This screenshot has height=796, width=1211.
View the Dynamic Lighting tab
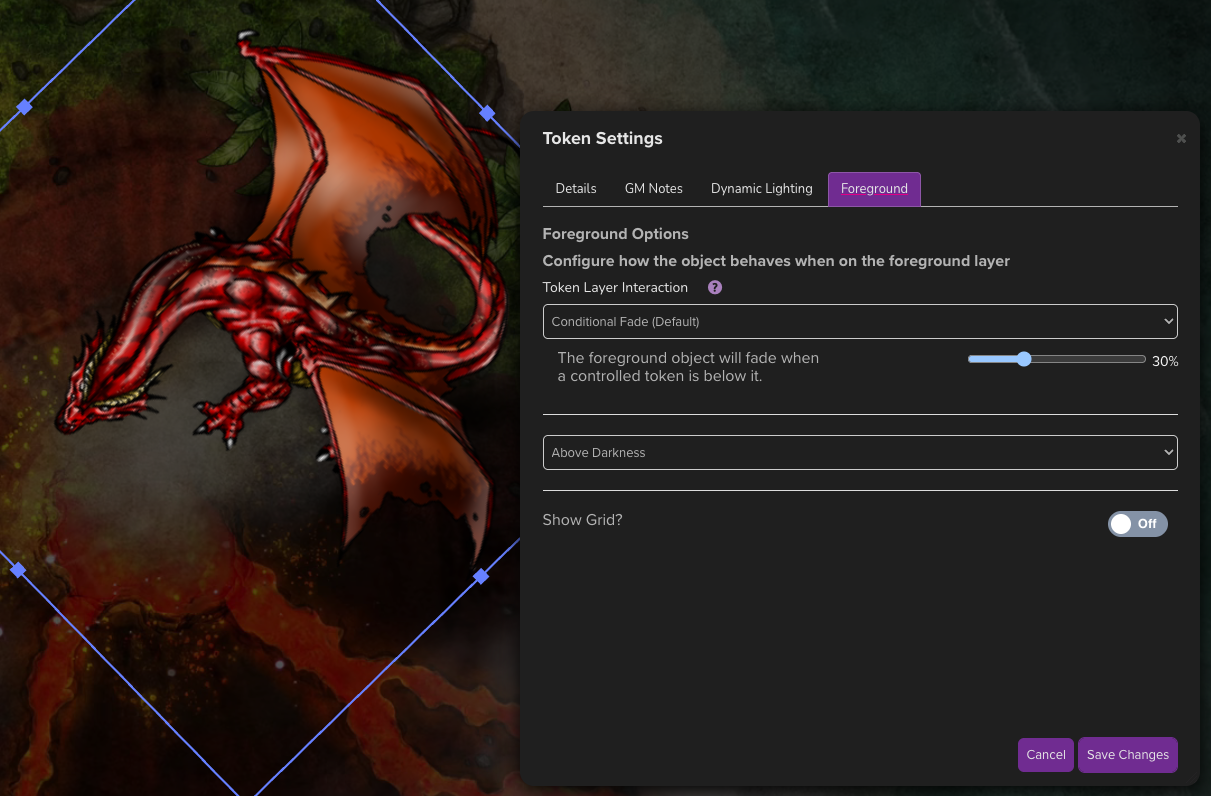(761, 188)
